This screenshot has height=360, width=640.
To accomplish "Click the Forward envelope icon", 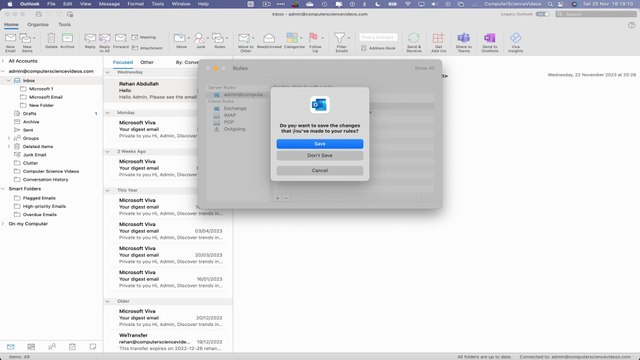I will click(120, 38).
